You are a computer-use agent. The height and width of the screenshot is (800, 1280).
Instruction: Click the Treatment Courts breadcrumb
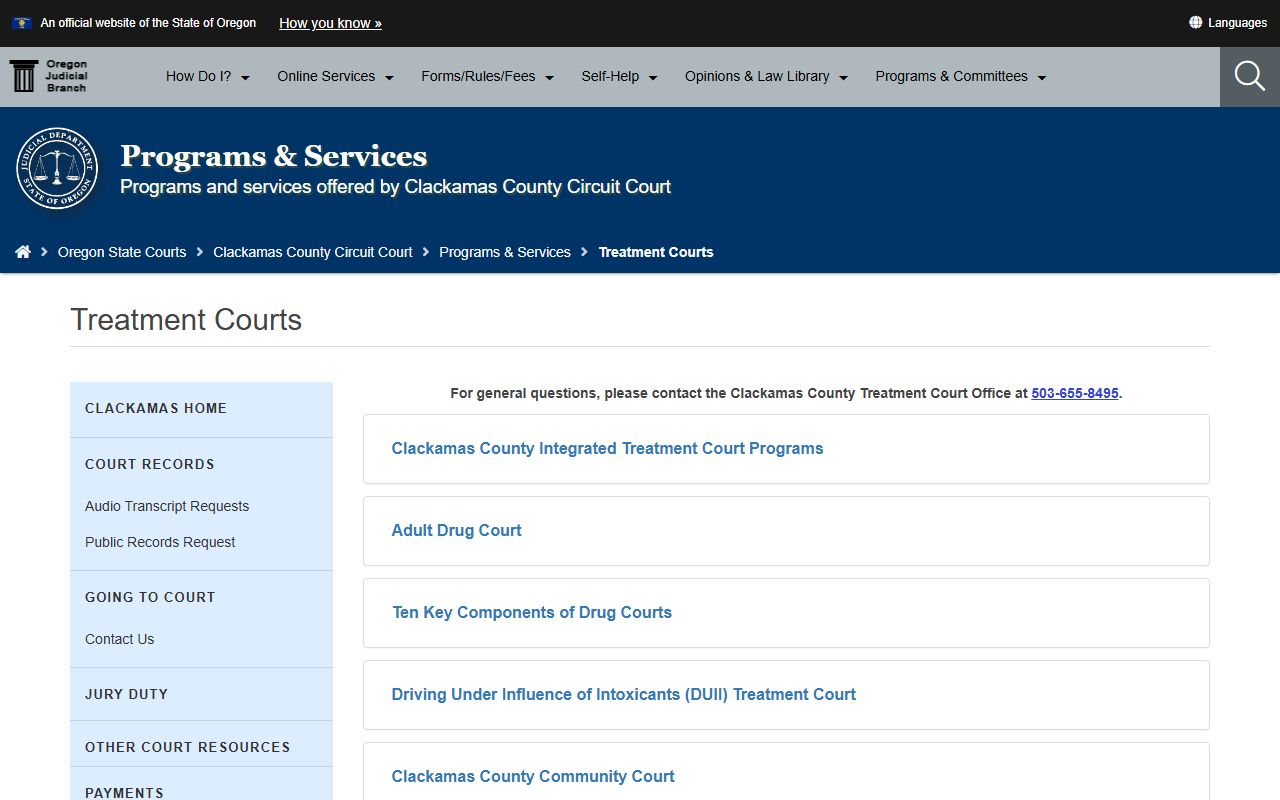656,252
